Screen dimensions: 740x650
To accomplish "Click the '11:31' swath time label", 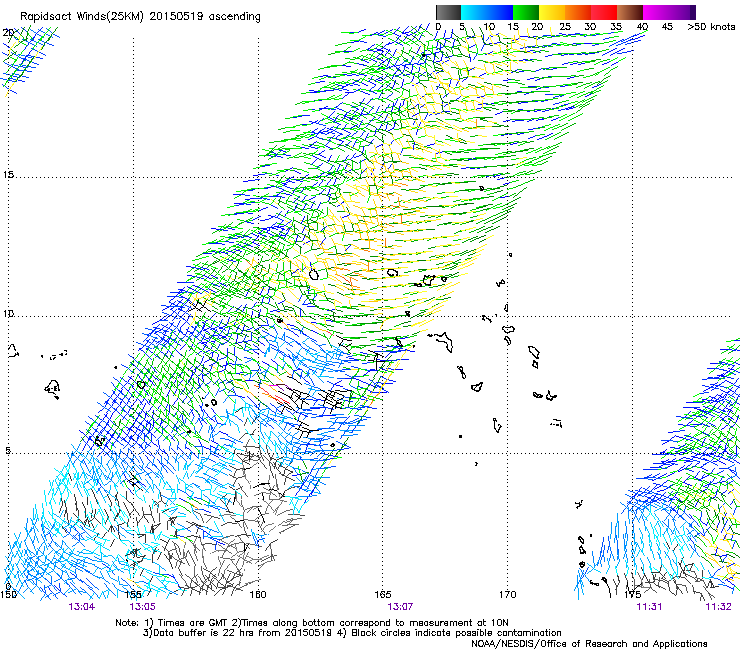I will point(649,607).
